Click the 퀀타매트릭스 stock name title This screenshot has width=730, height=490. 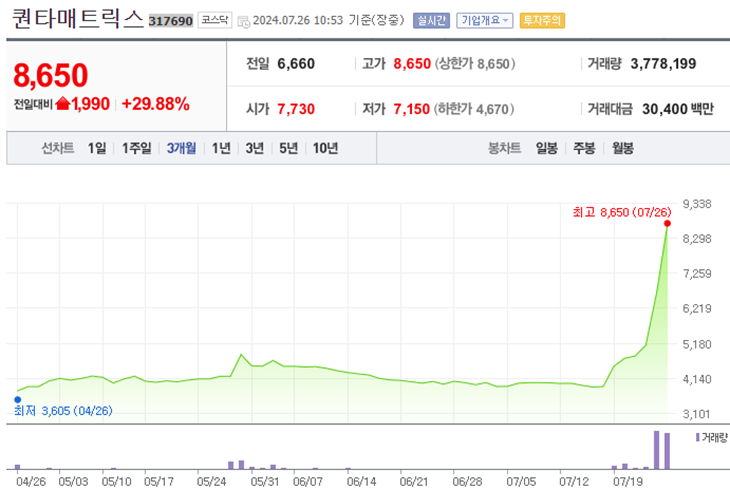pos(77,19)
